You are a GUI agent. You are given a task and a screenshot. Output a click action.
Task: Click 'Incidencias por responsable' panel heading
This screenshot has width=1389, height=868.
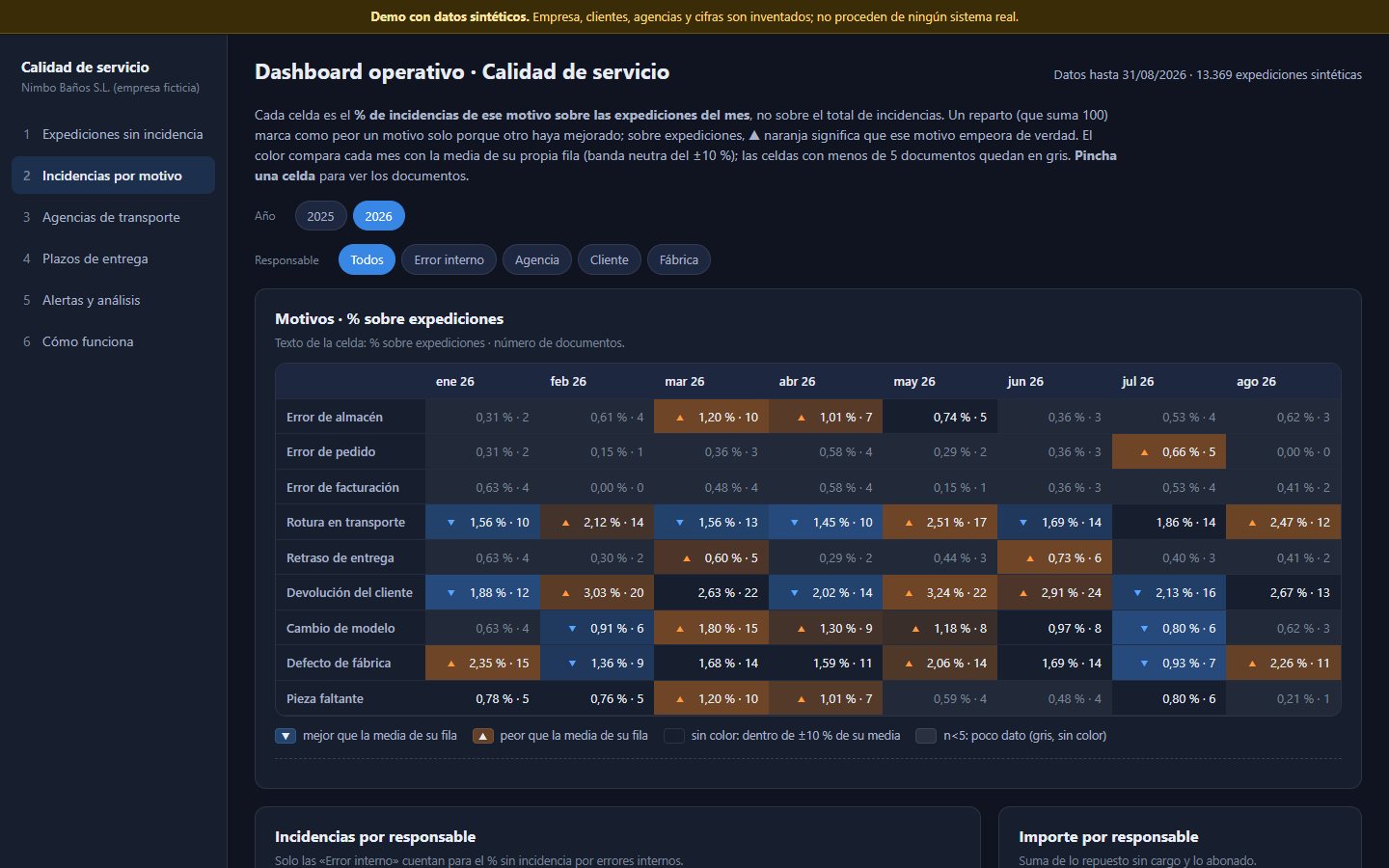375,836
